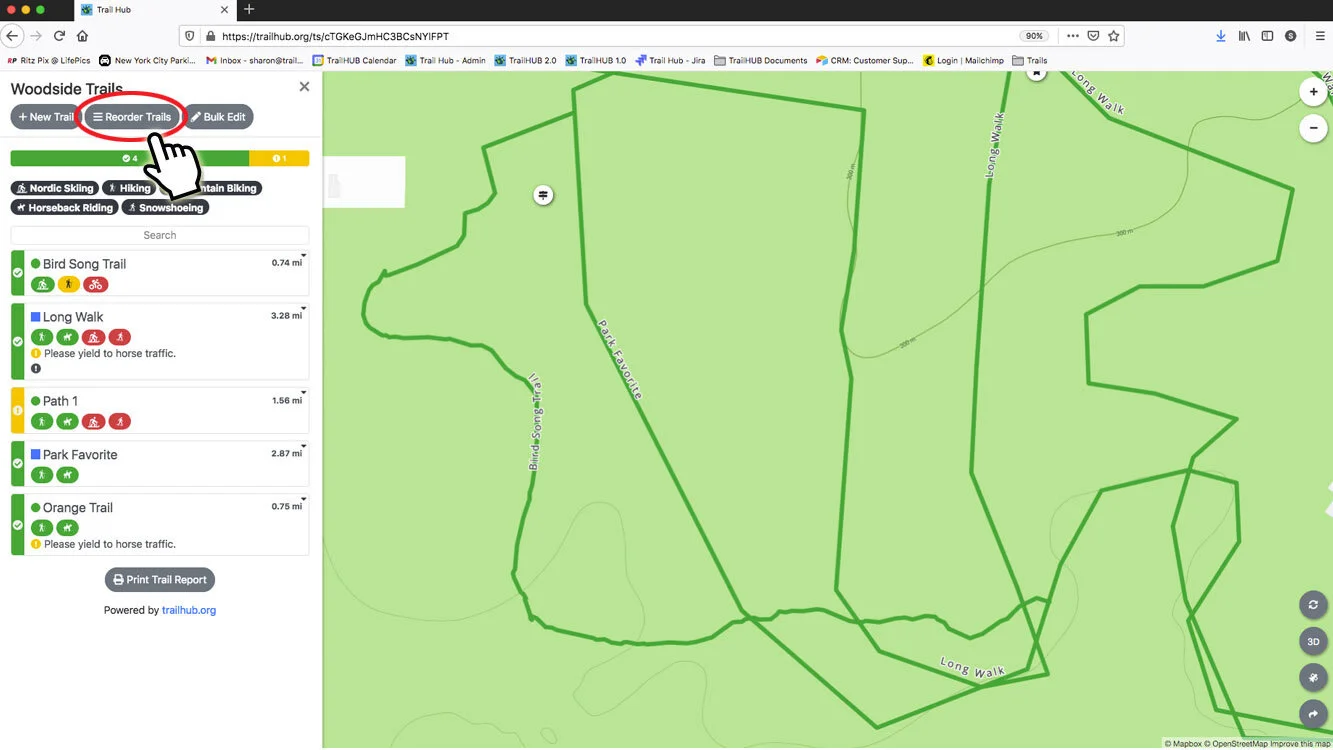1333x750 pixels.
Task: Expand the Orange Trail dropdown caret
Action: click(304, 499)
